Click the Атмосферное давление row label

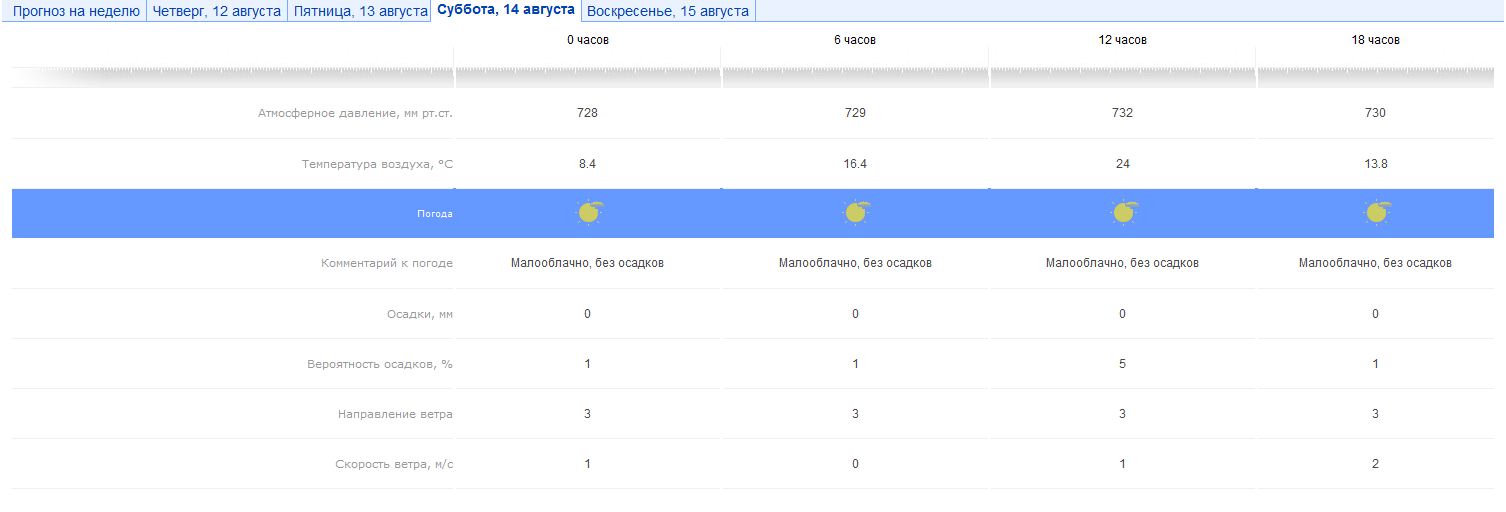(355, 113)
